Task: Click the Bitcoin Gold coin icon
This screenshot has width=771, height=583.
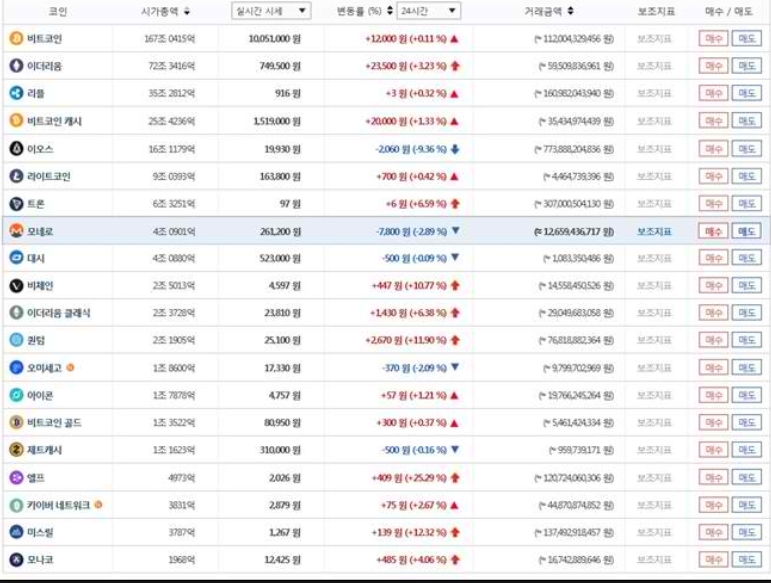Action: coord(16,422)
